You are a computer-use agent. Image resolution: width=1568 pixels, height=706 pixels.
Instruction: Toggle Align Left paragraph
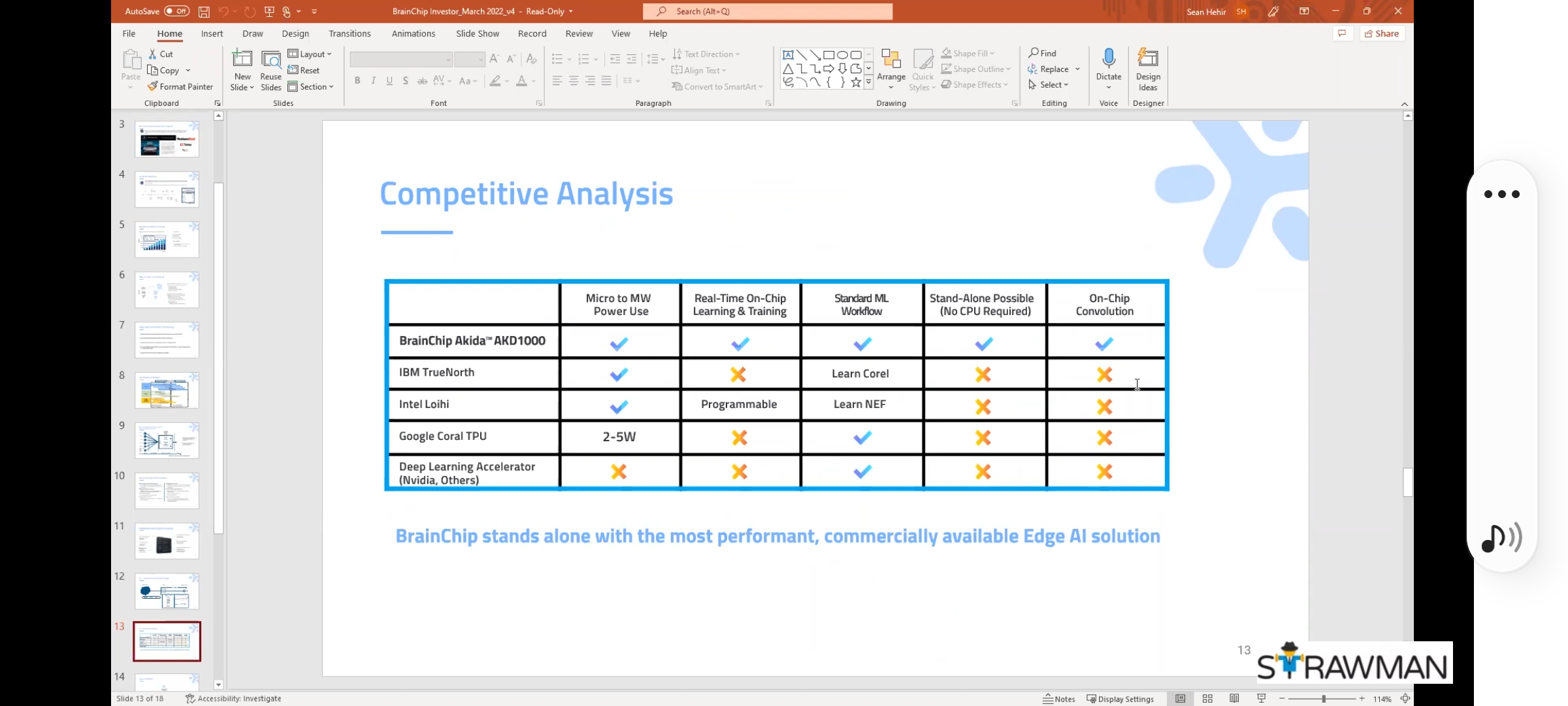tap(557, 80)
